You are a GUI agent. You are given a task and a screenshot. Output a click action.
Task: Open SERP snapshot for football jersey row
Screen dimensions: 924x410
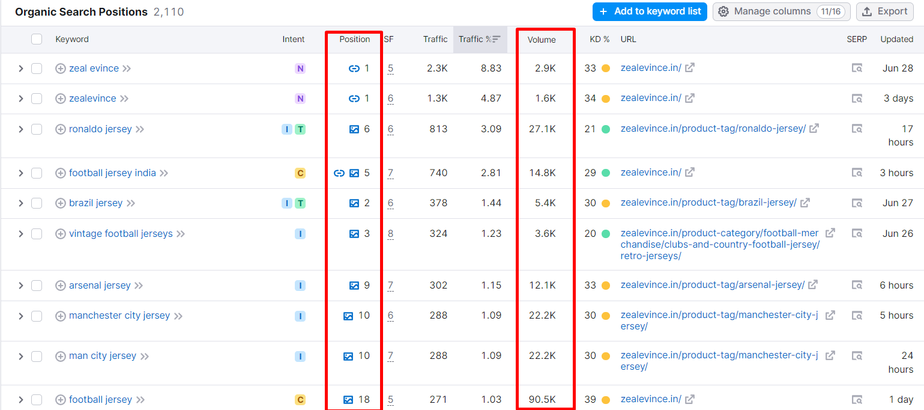coord(857,400)
